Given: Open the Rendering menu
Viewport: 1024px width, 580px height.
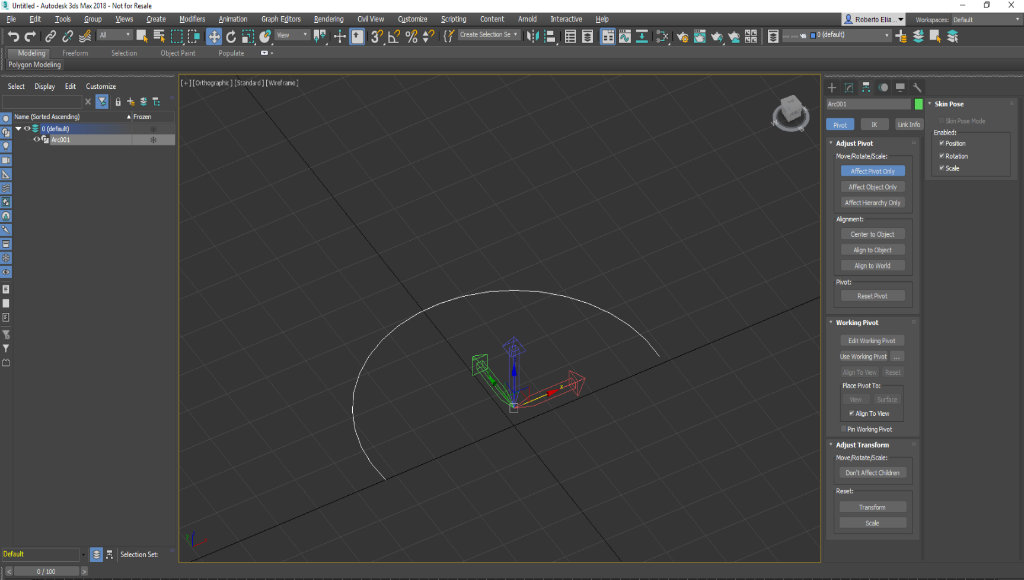Looking at the screenshot, I should pyautogui.click(x=328, y=19).
